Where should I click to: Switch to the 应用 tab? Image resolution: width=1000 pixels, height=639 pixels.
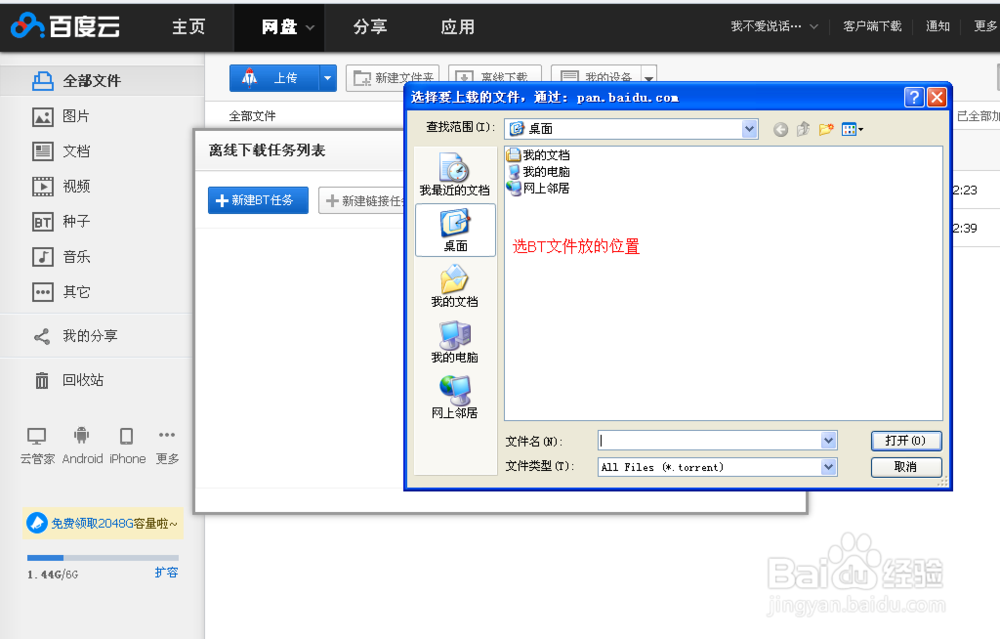click(x=458, y=27)
